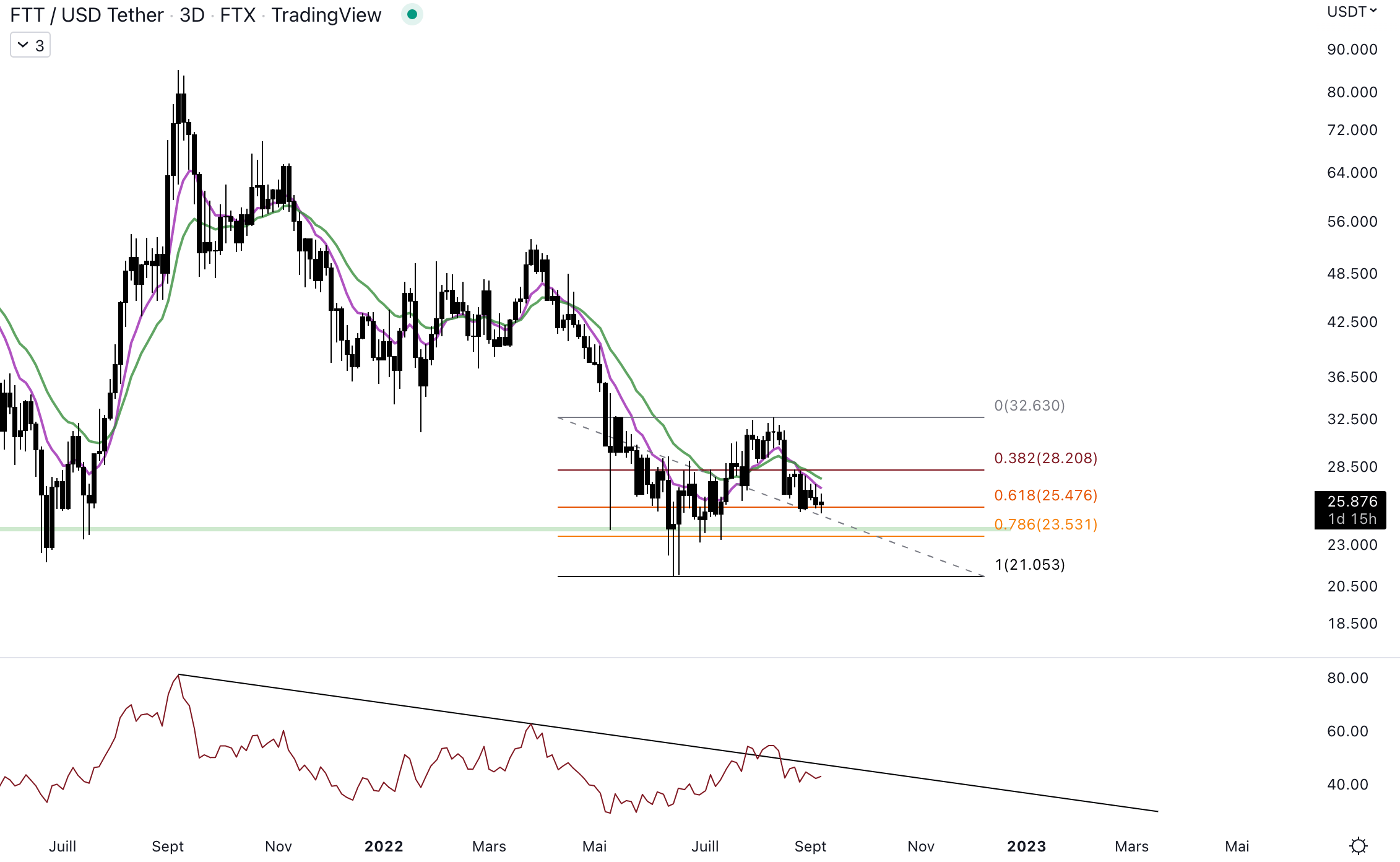This screenshot has height=862, width=1400.
Task: Click the 2023 label on time axis
Action: coord(1026,846)
